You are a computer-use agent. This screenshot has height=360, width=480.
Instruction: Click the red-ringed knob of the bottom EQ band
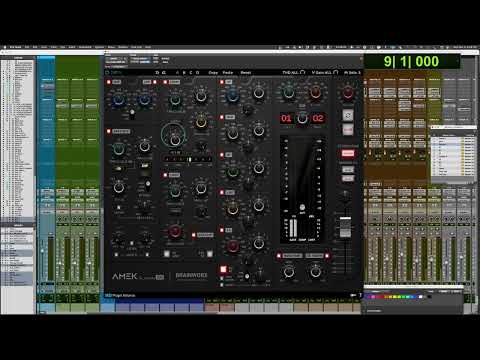pos(232,246)
